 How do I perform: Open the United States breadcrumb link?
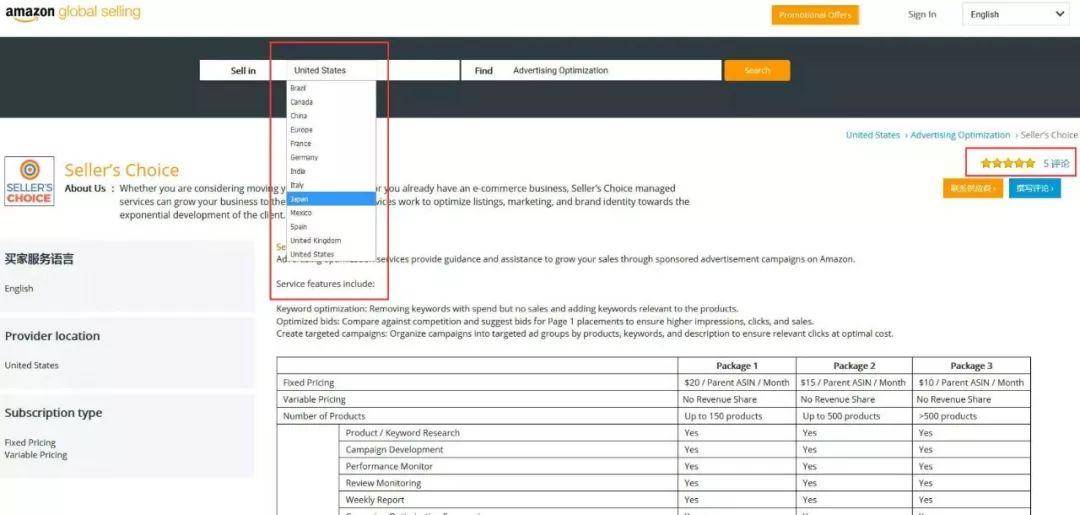(873, 135)
